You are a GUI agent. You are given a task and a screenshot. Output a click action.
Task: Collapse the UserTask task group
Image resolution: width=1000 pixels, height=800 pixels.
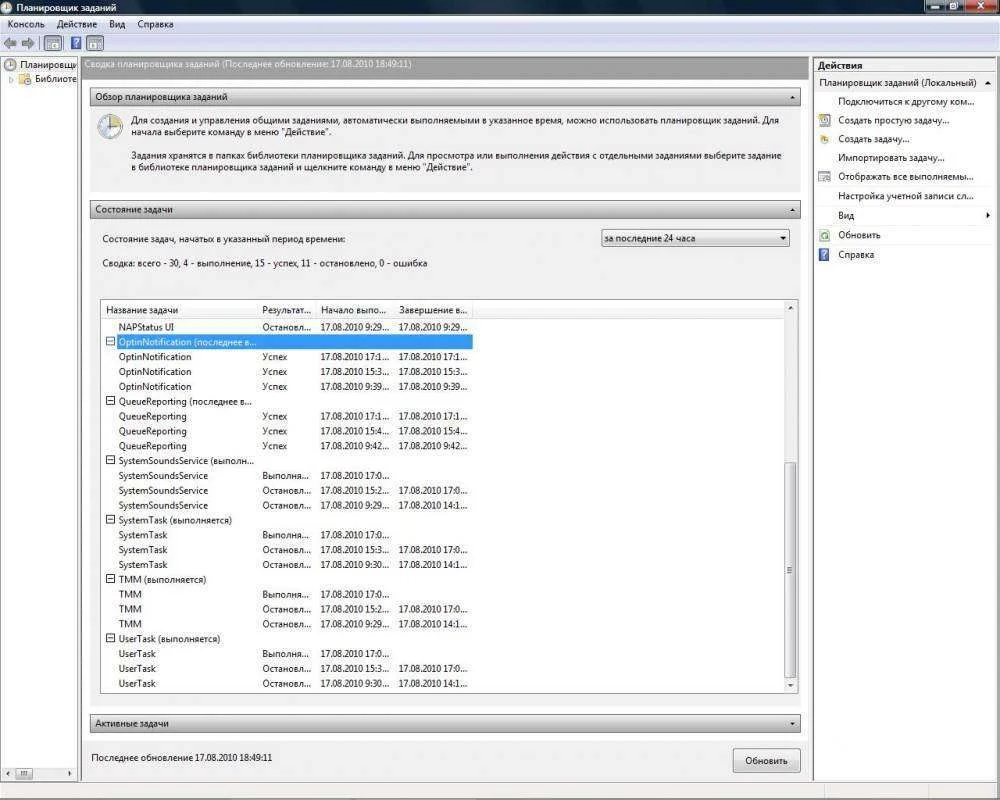tap(110, 639)
